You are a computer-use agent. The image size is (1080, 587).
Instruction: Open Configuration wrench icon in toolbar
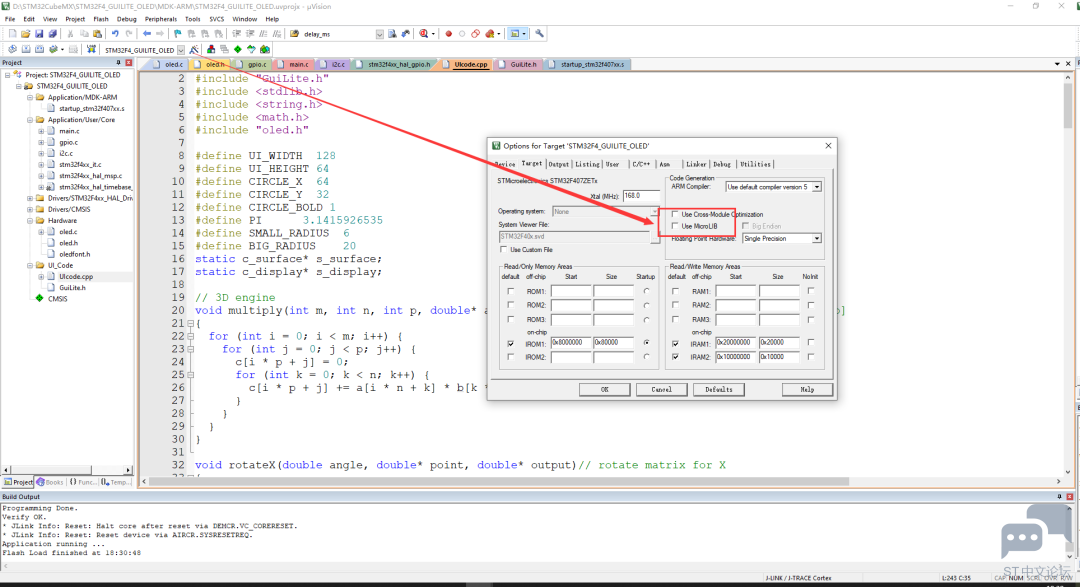[539, 34]
